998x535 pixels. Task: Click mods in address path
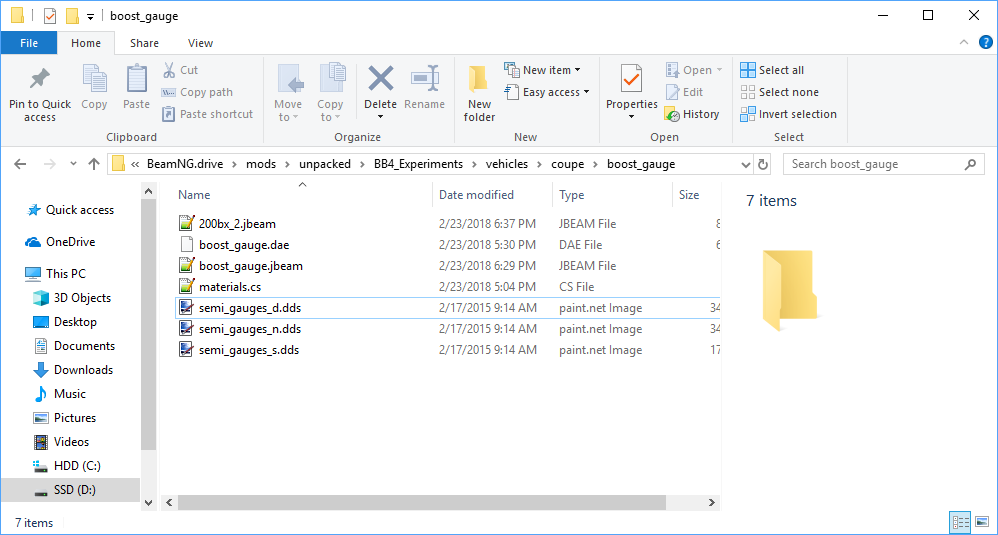click(x=261, y=164)
